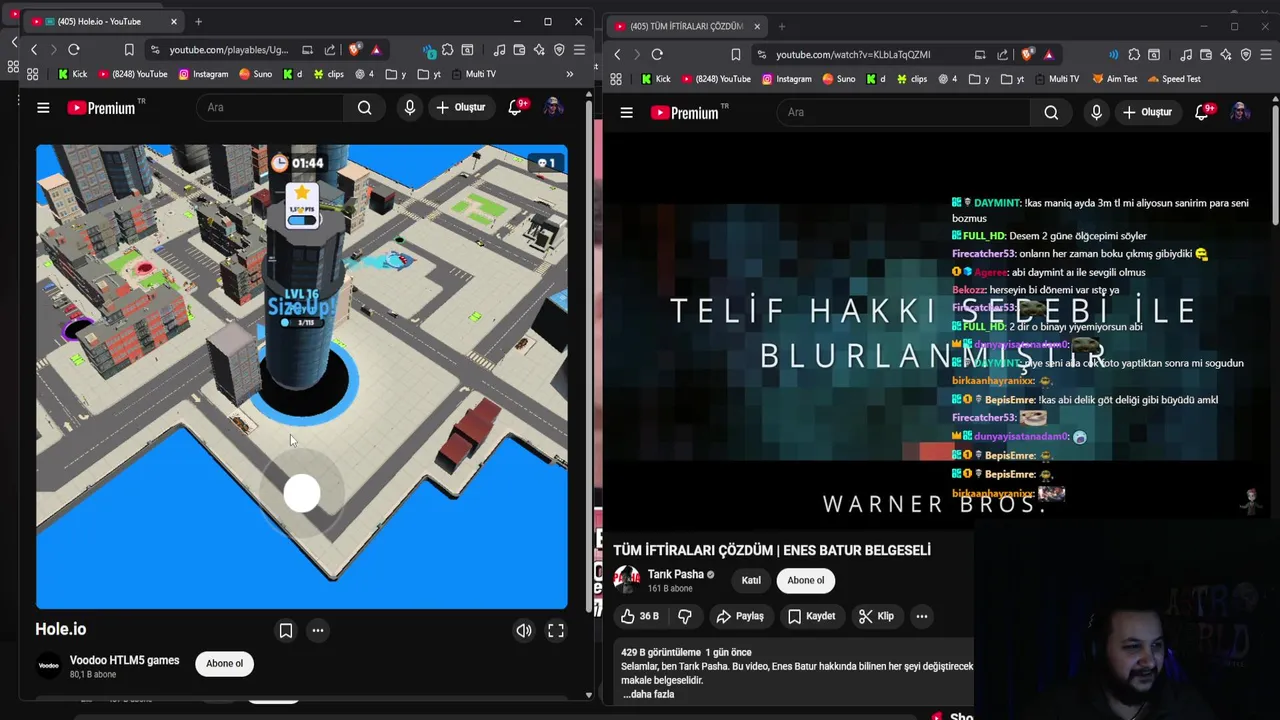The image size is (1280, 720).
Task: Open Speed Test bookmark
Action: [1174, 79]
